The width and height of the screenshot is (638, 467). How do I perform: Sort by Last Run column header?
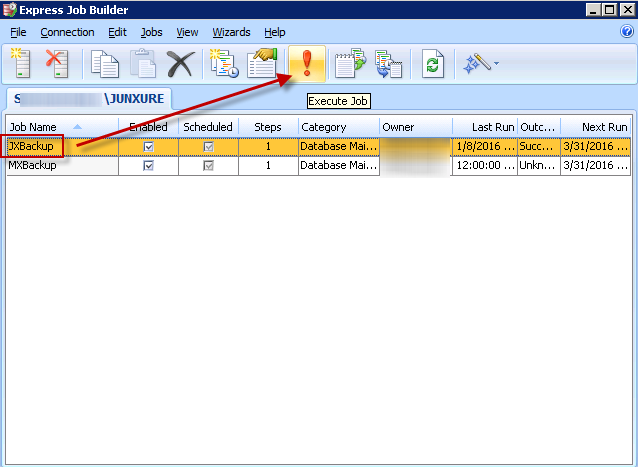tap(485, 127)
